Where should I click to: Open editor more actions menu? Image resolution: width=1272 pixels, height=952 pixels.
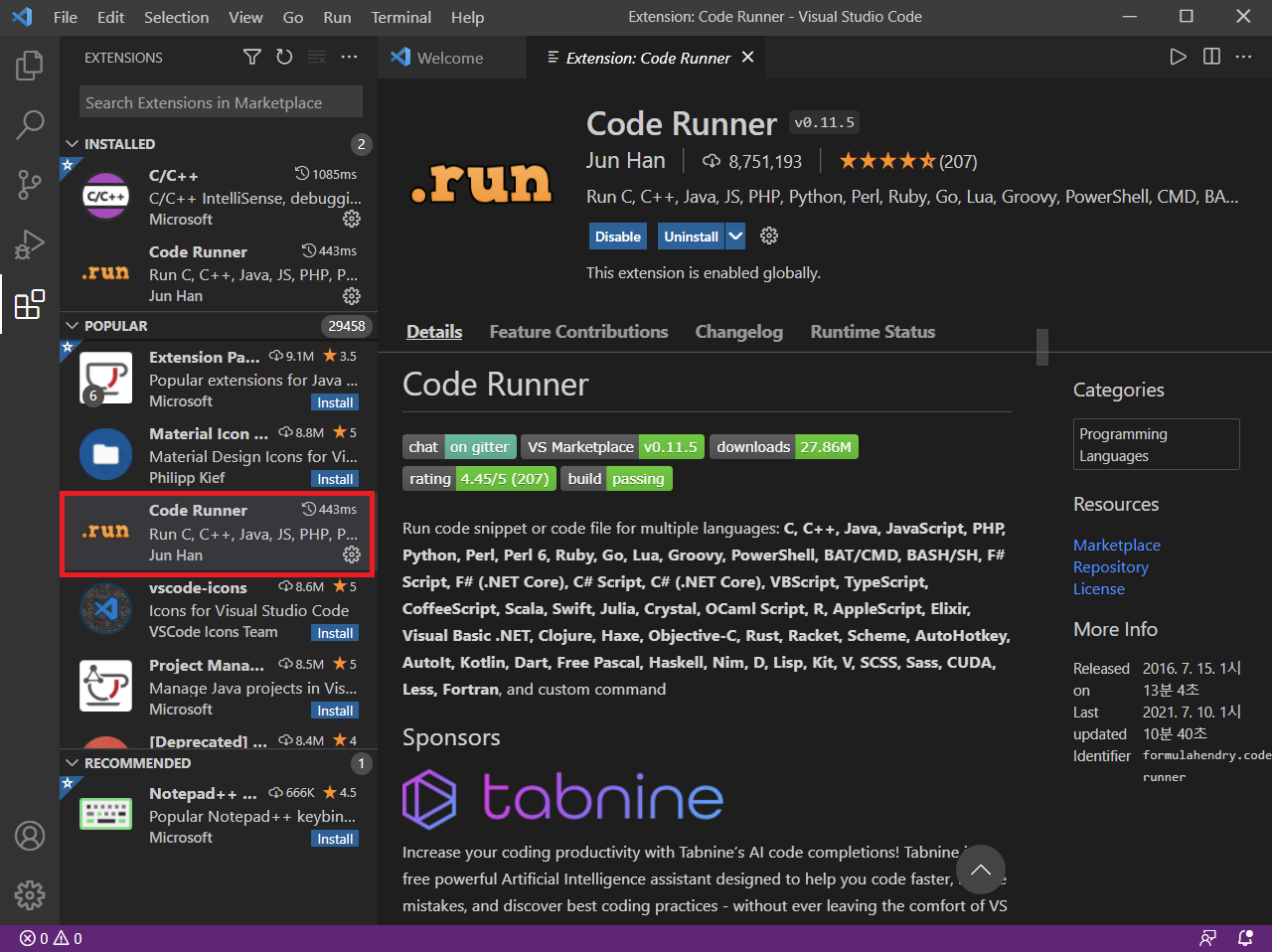click(x=1244, y=57)
